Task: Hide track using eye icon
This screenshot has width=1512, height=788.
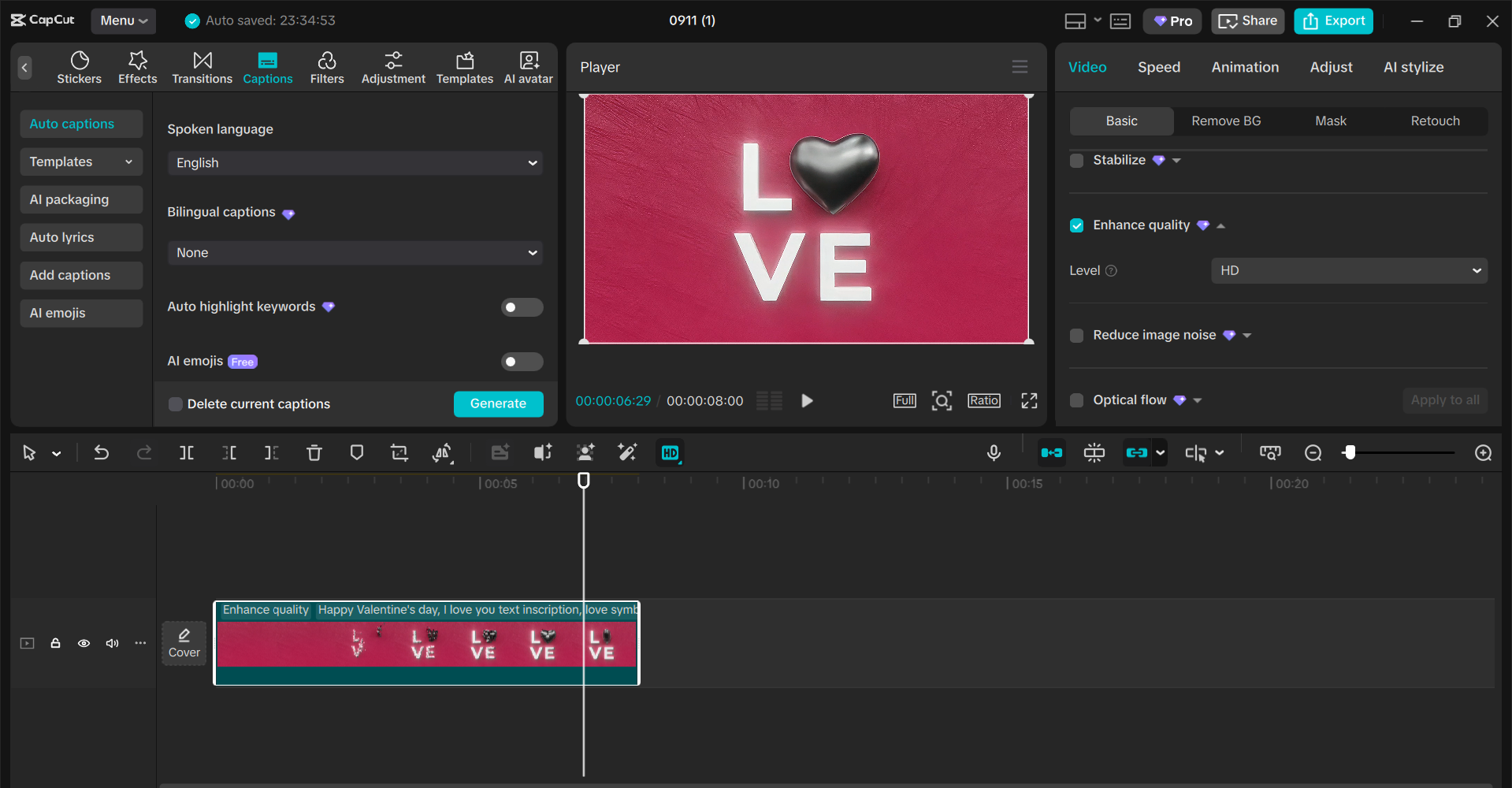Action: [84, 644]
